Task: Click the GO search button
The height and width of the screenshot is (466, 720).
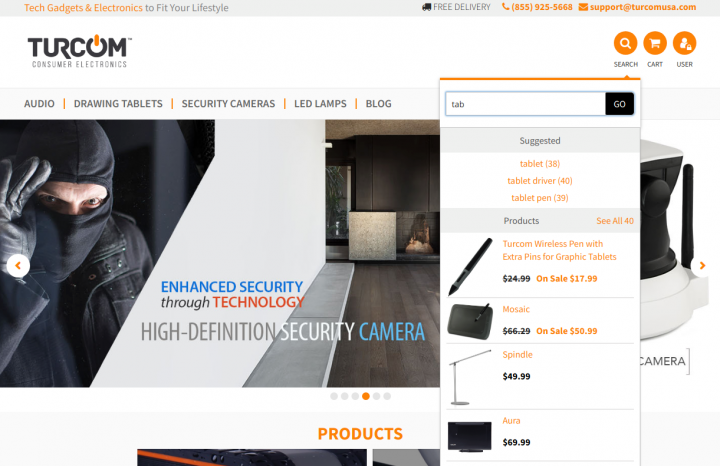Action: click(619, 104)
